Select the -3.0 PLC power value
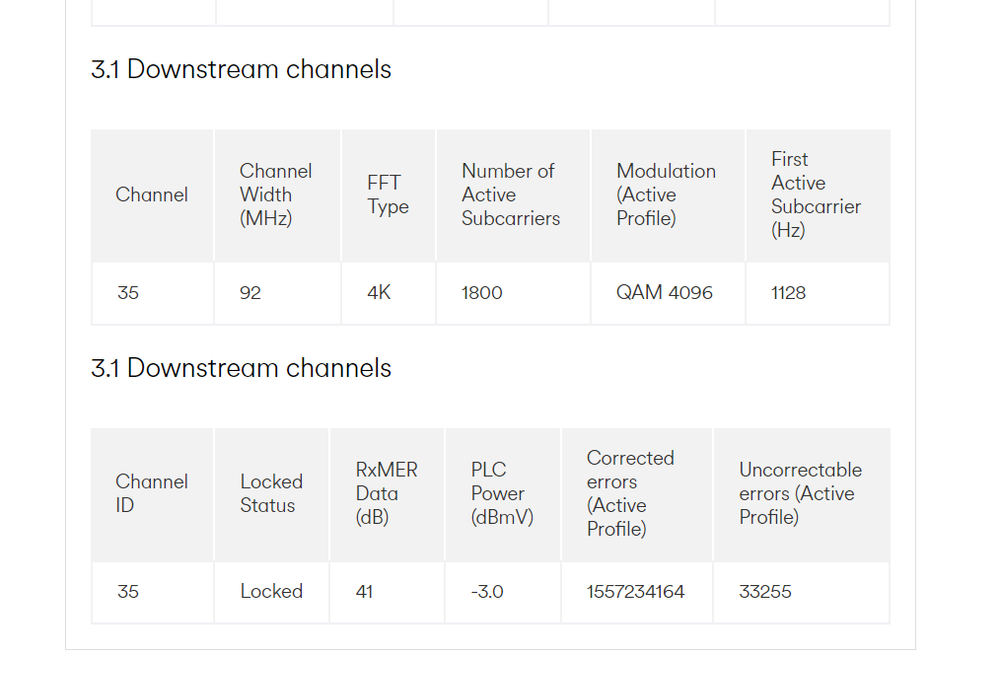This screenshot has height=673, width=999. pos(487,591)
